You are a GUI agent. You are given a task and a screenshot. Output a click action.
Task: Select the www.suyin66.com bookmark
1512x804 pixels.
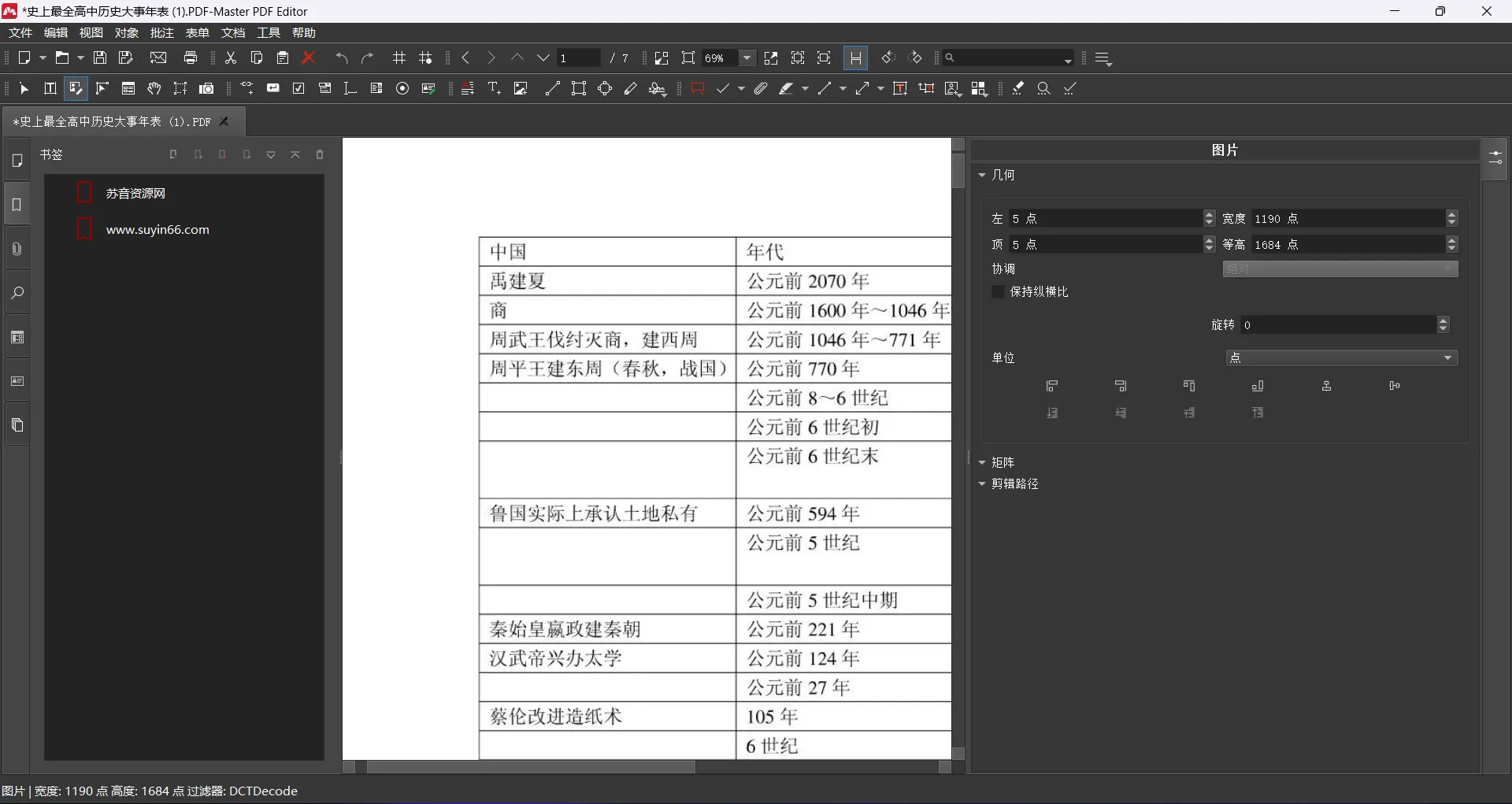[x=157, y=229]
